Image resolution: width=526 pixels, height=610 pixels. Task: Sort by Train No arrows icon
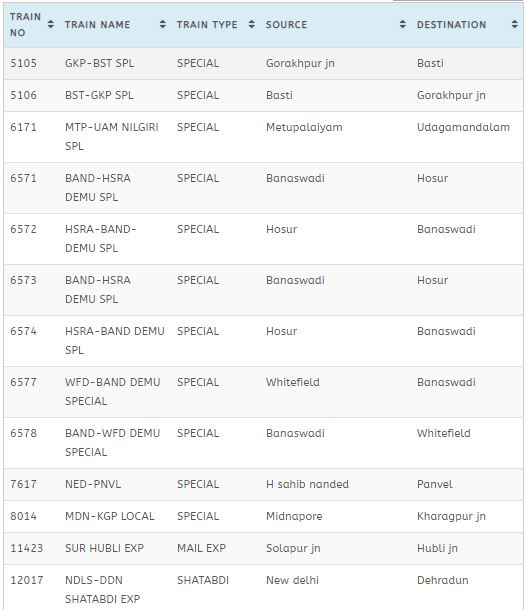click(x=51, y=25)
